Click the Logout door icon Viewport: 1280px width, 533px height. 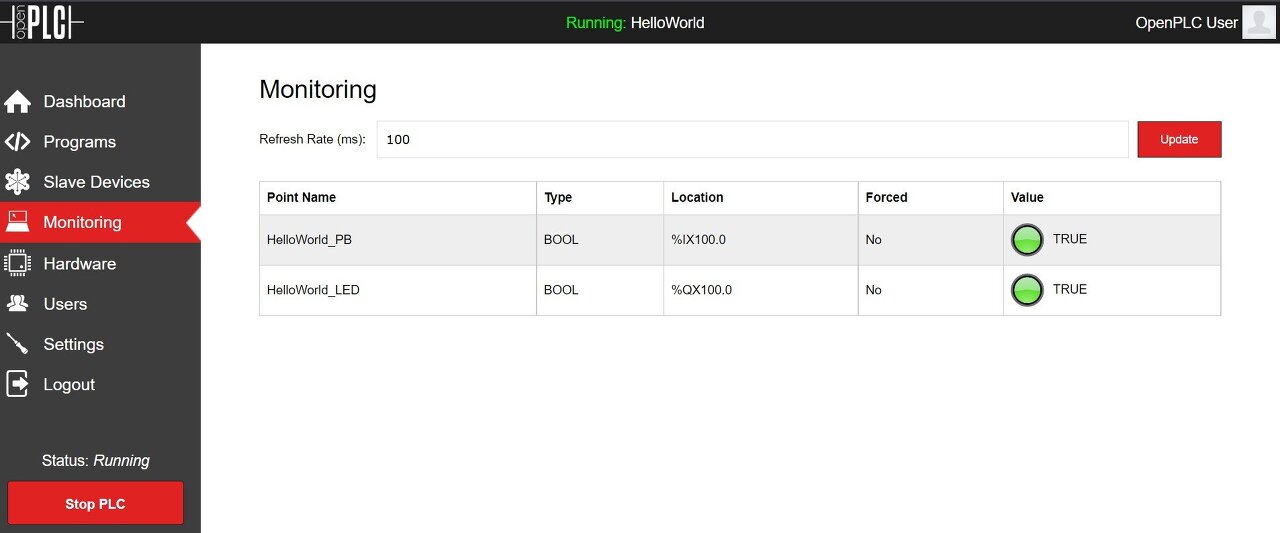point(17,384)
